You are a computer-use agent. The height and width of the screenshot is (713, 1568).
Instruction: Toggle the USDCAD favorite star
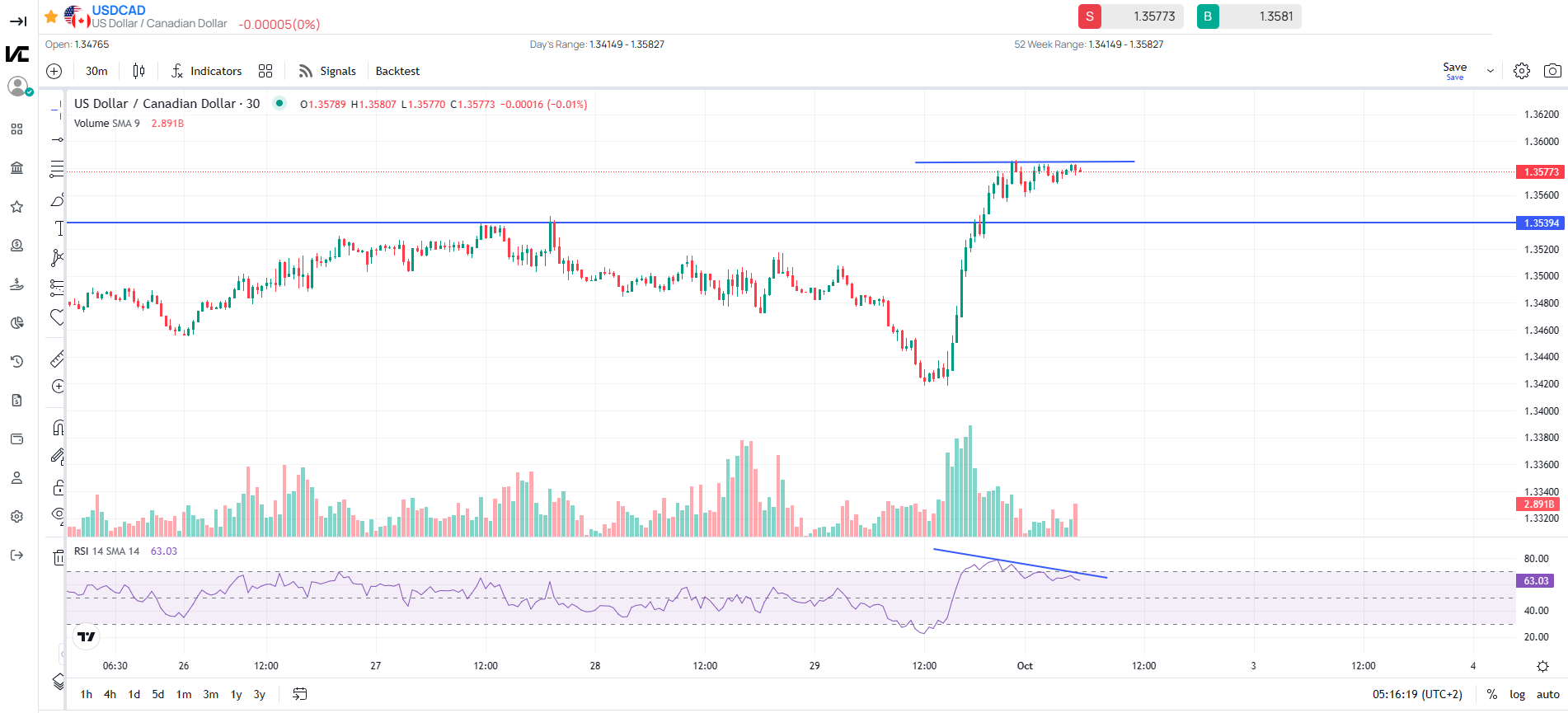point(51,16)
